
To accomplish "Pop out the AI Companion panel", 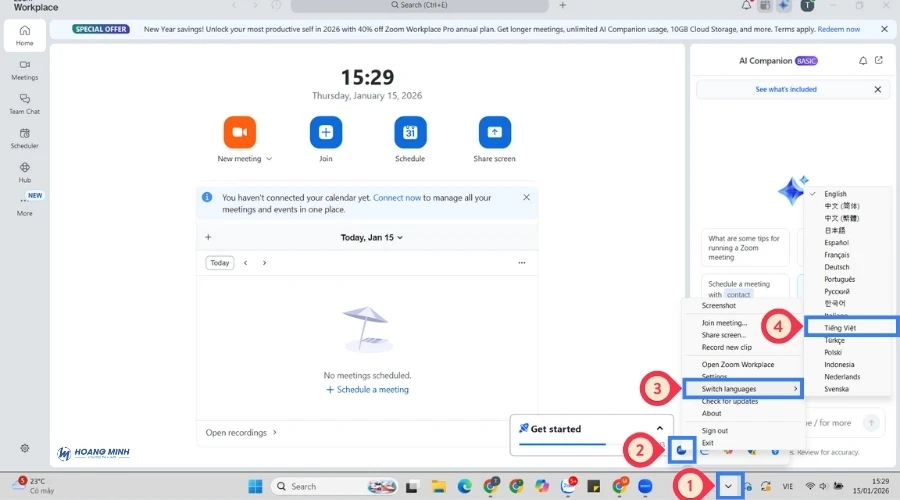I will tap(879, 60).
